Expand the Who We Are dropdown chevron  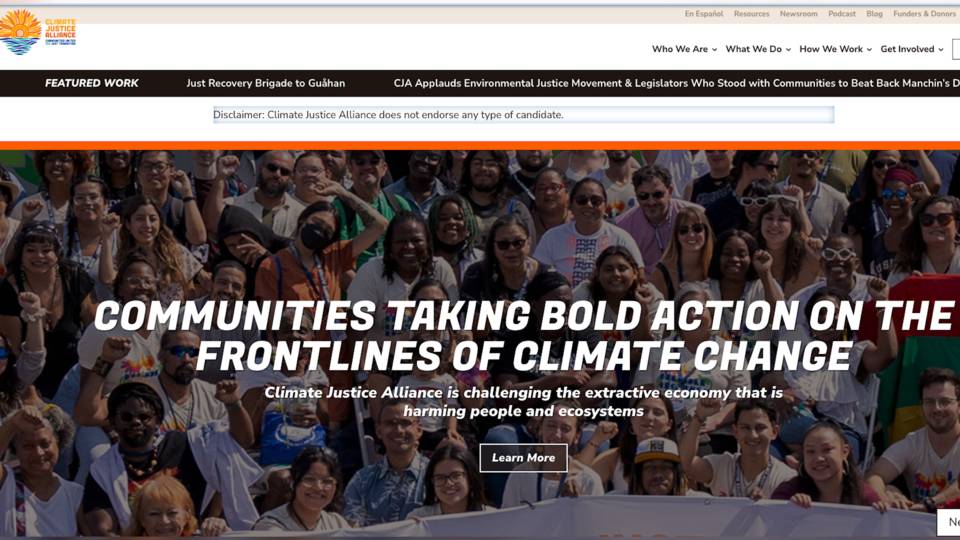click(714, 50)
